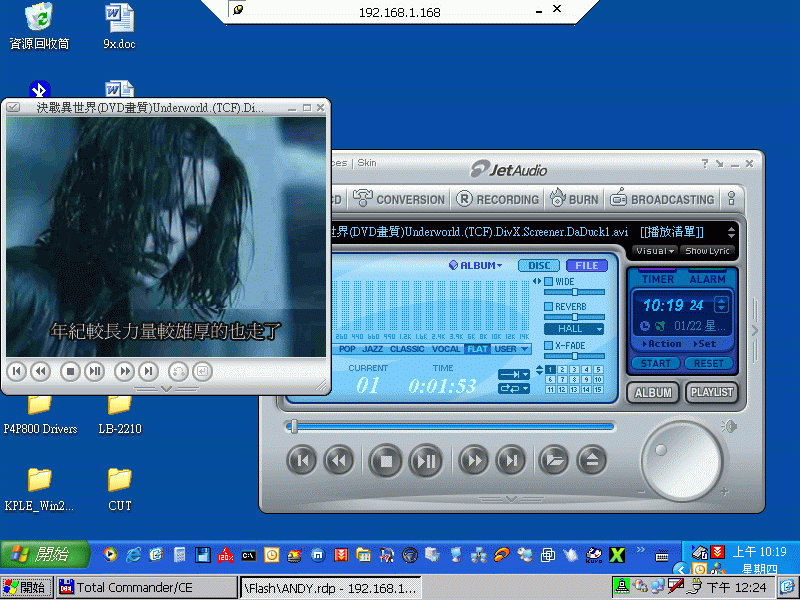Screen dimensions: 800x600
Task: Click the Eject icon in JetAudio
Action: click(x=592, y=461)
